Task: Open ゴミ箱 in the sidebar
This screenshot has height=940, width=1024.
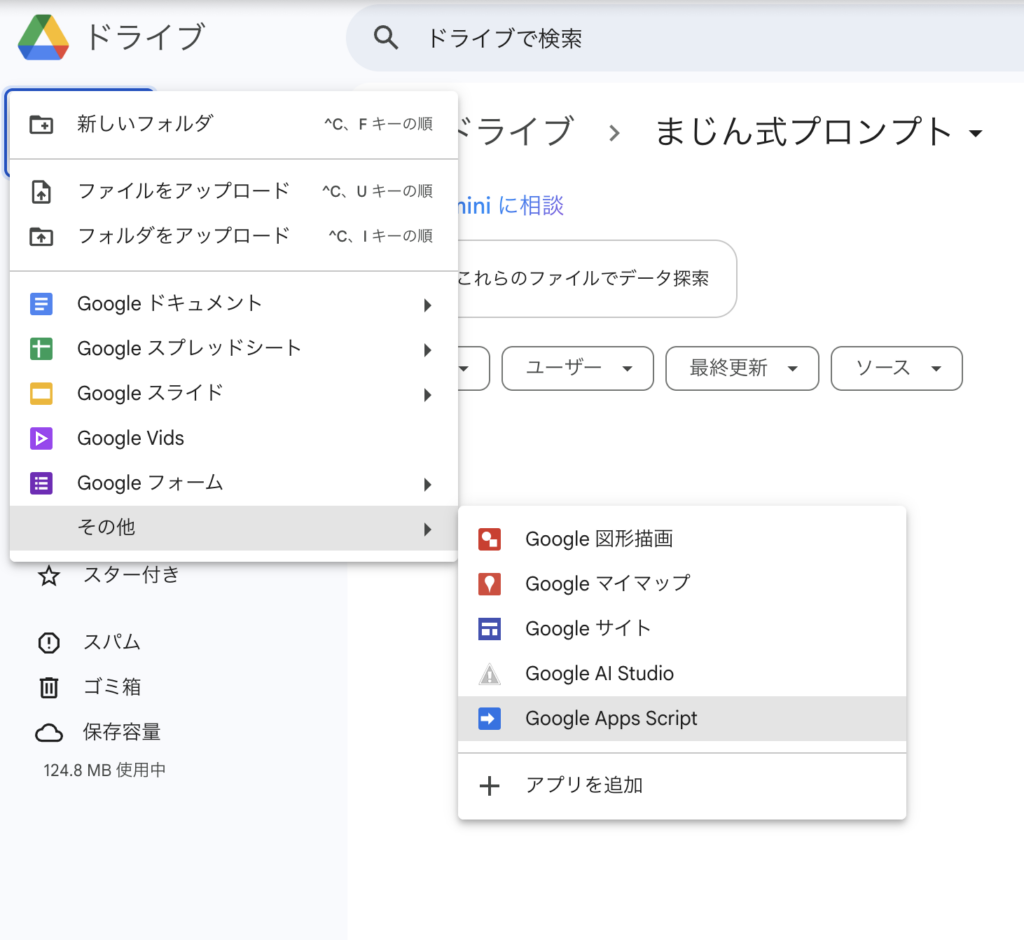Action: click(x=111, y=687)
